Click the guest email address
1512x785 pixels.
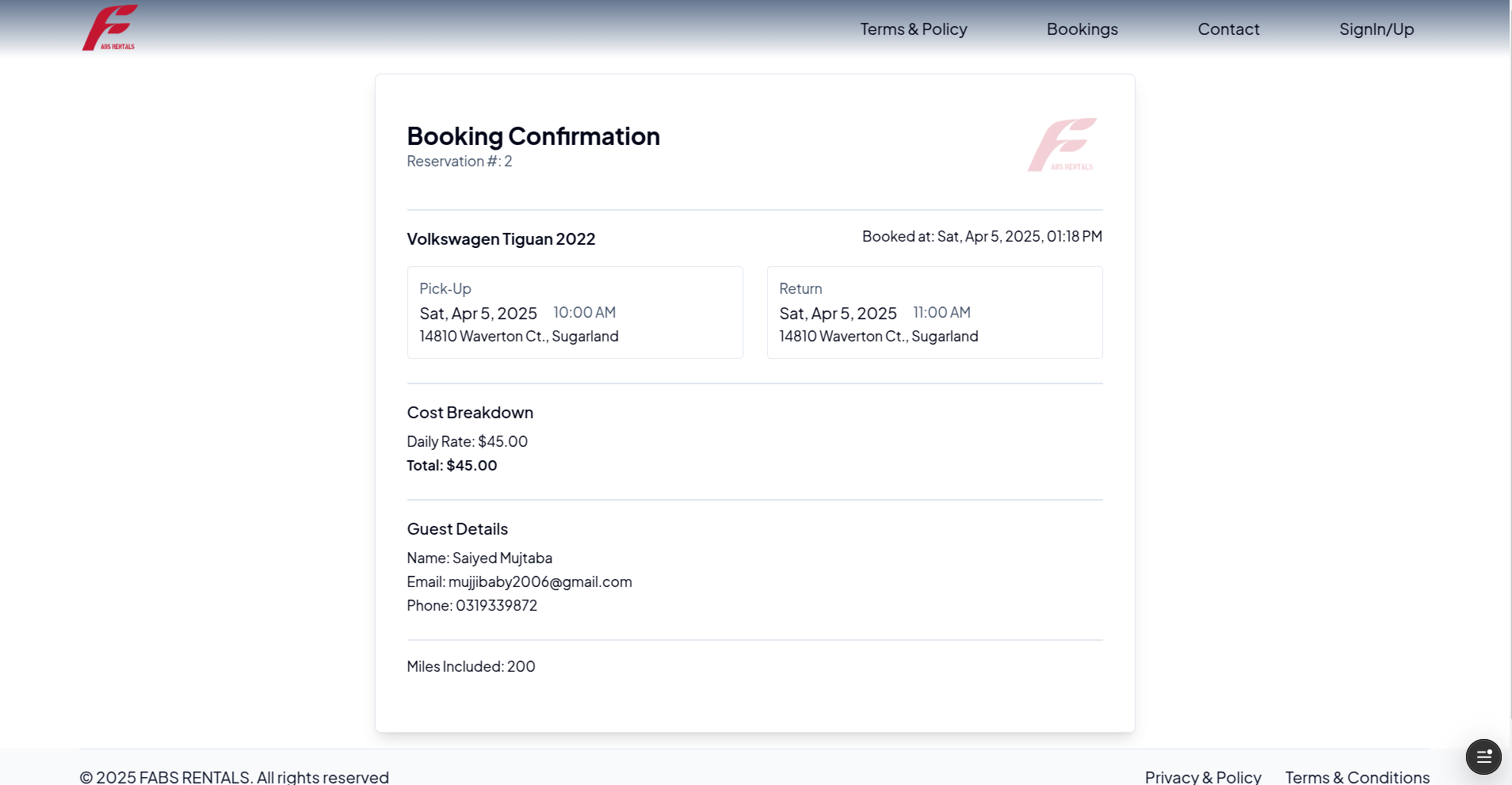[540, 582]
